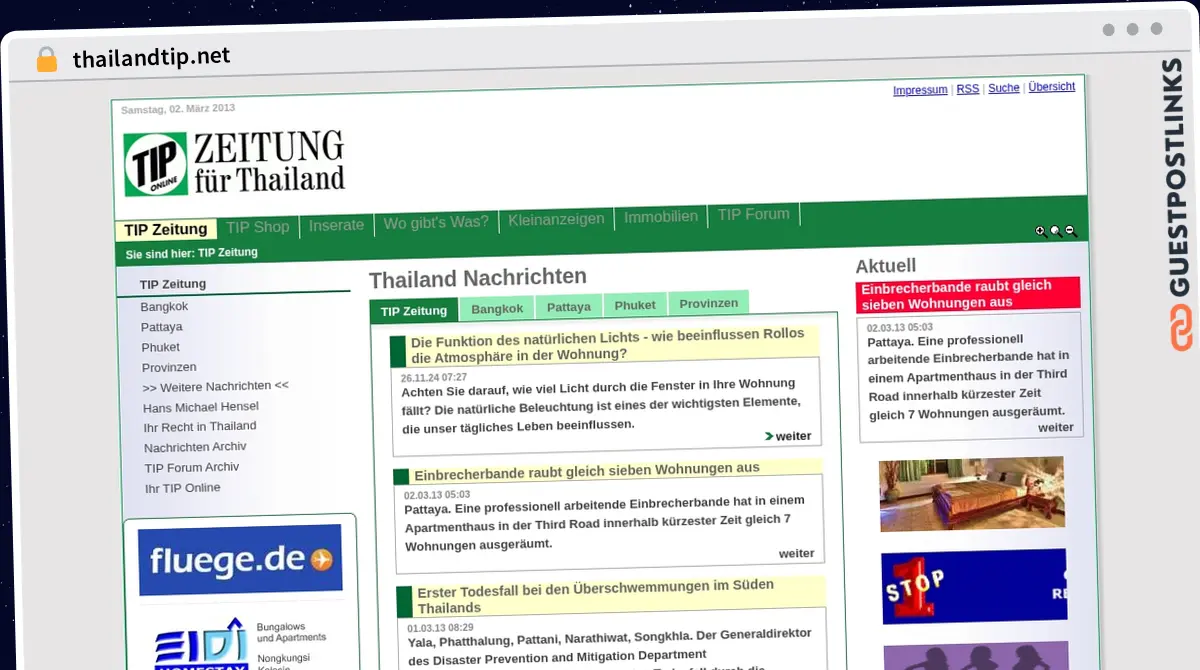Open the TIP Forum menu item

(753, 214)
